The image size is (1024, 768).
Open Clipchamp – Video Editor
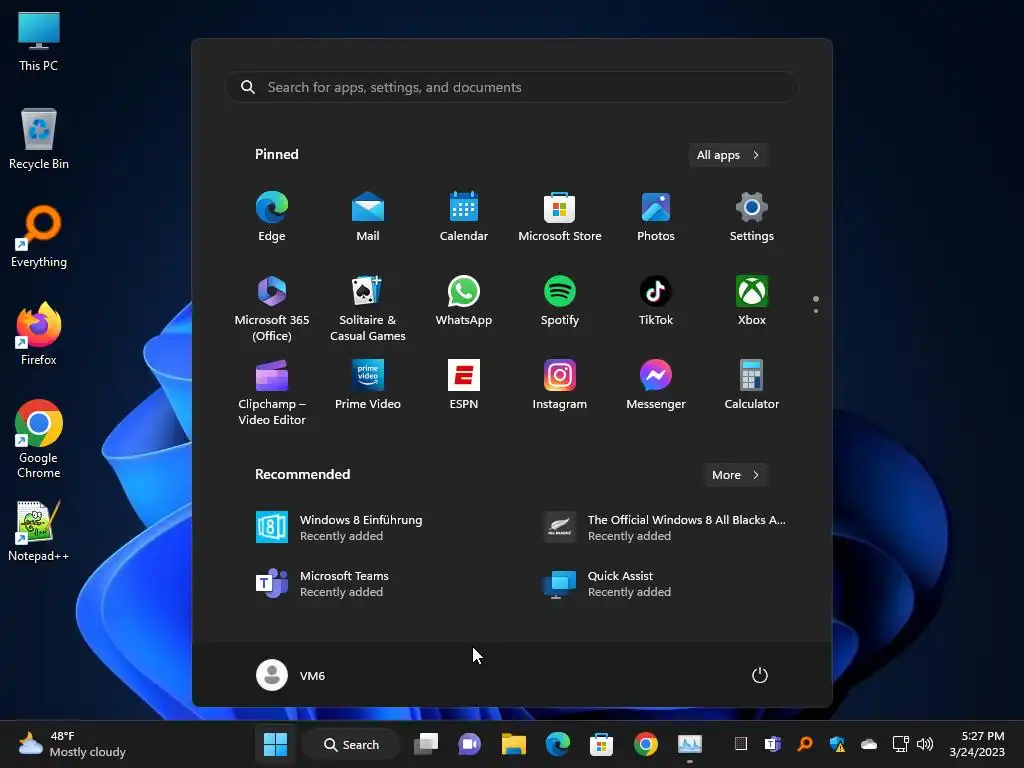point(272,392)
